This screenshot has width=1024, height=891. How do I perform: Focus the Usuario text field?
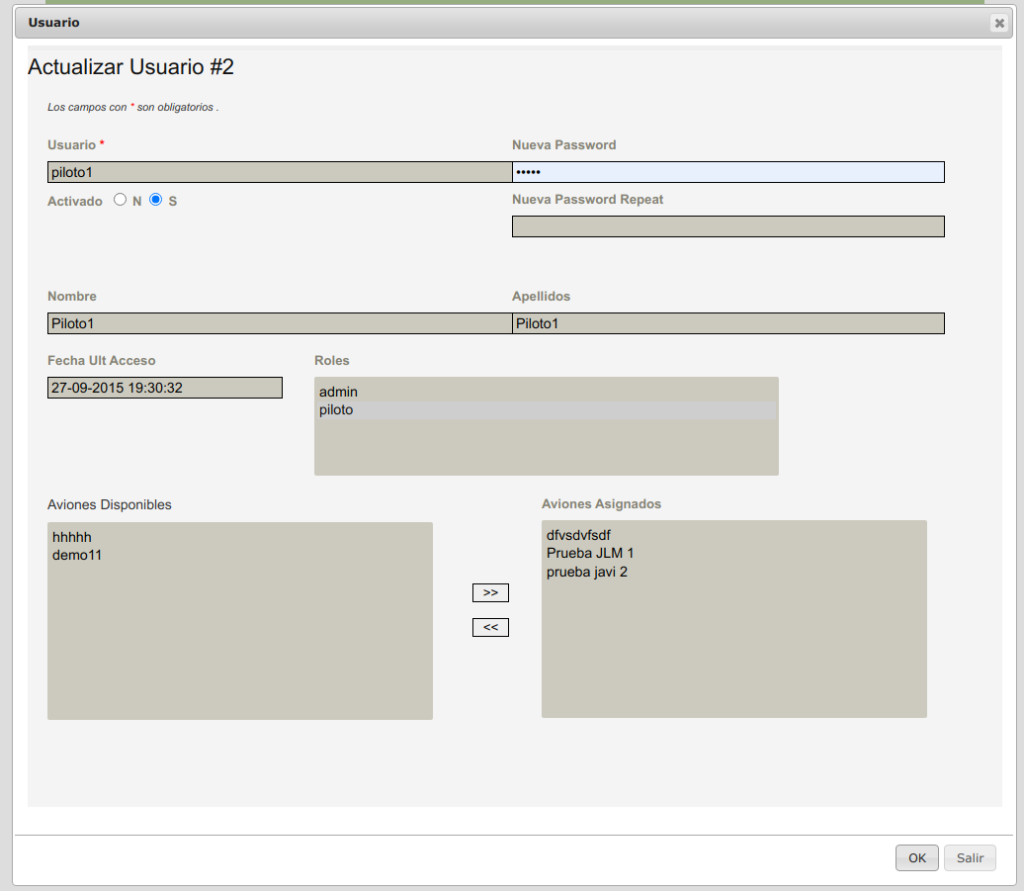(279, 172)
